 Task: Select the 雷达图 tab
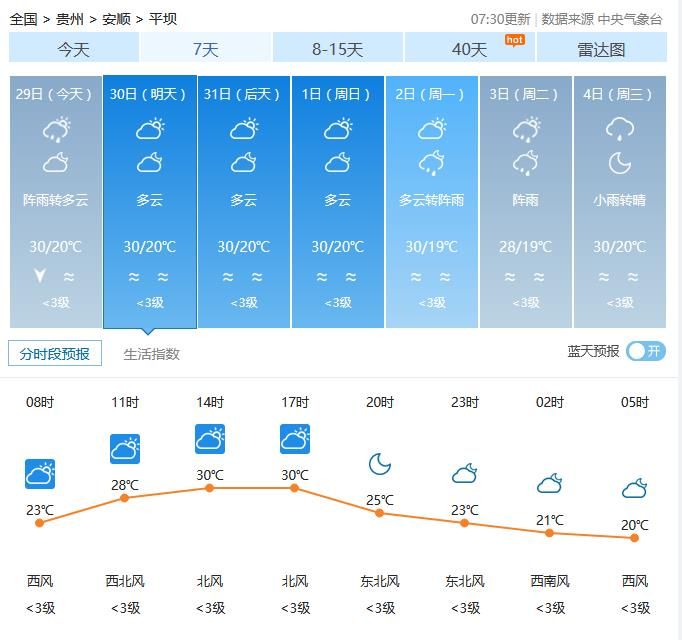(x=601, y=49)
